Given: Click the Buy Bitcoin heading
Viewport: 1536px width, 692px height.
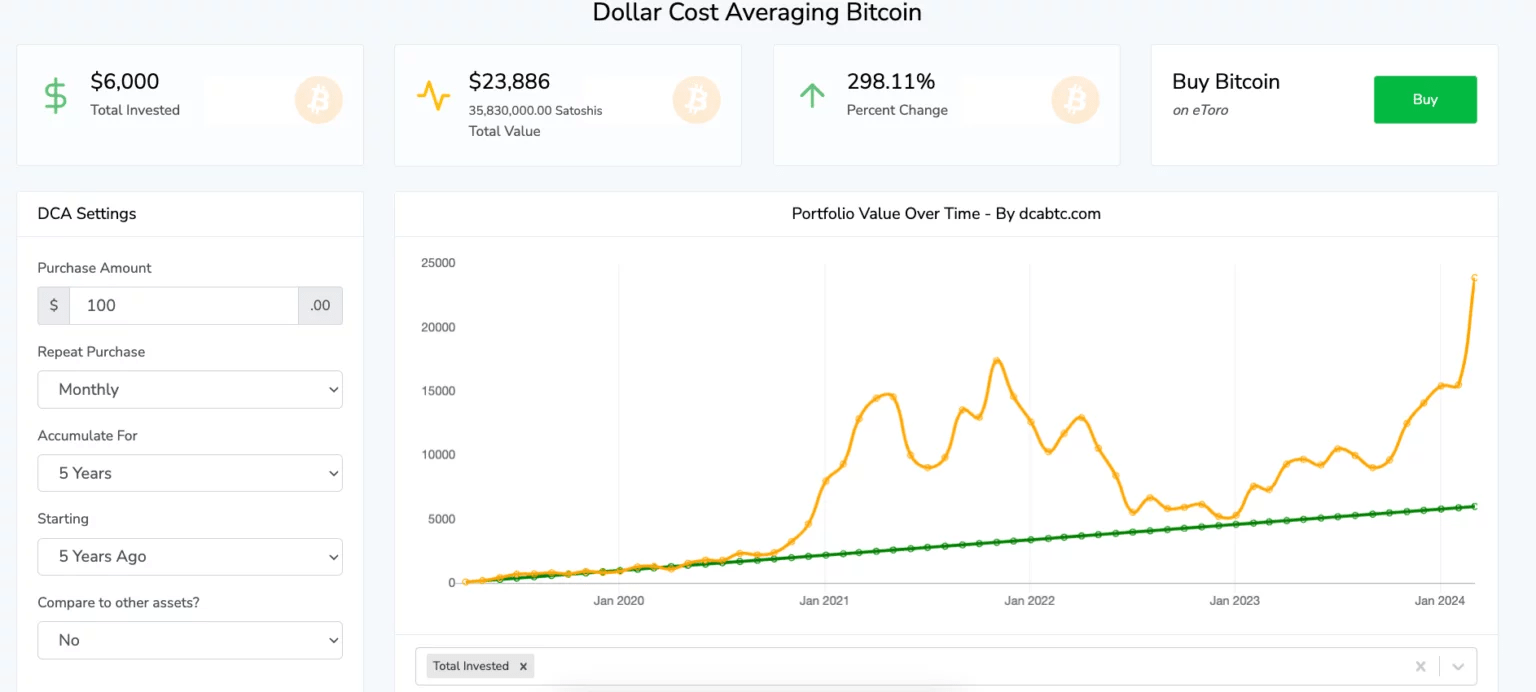Looking at the screenshot, I should 1226,82.
